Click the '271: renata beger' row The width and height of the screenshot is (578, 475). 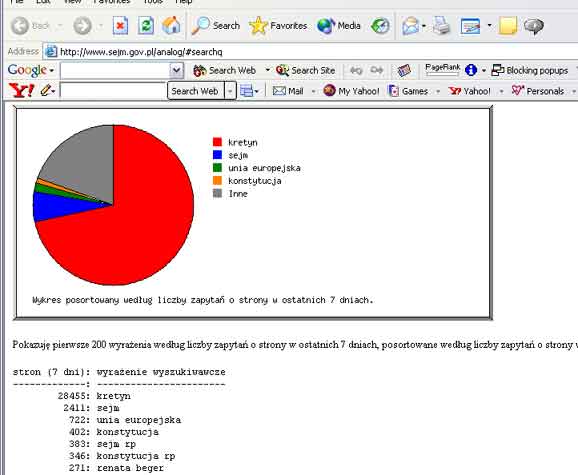[116, 468]
